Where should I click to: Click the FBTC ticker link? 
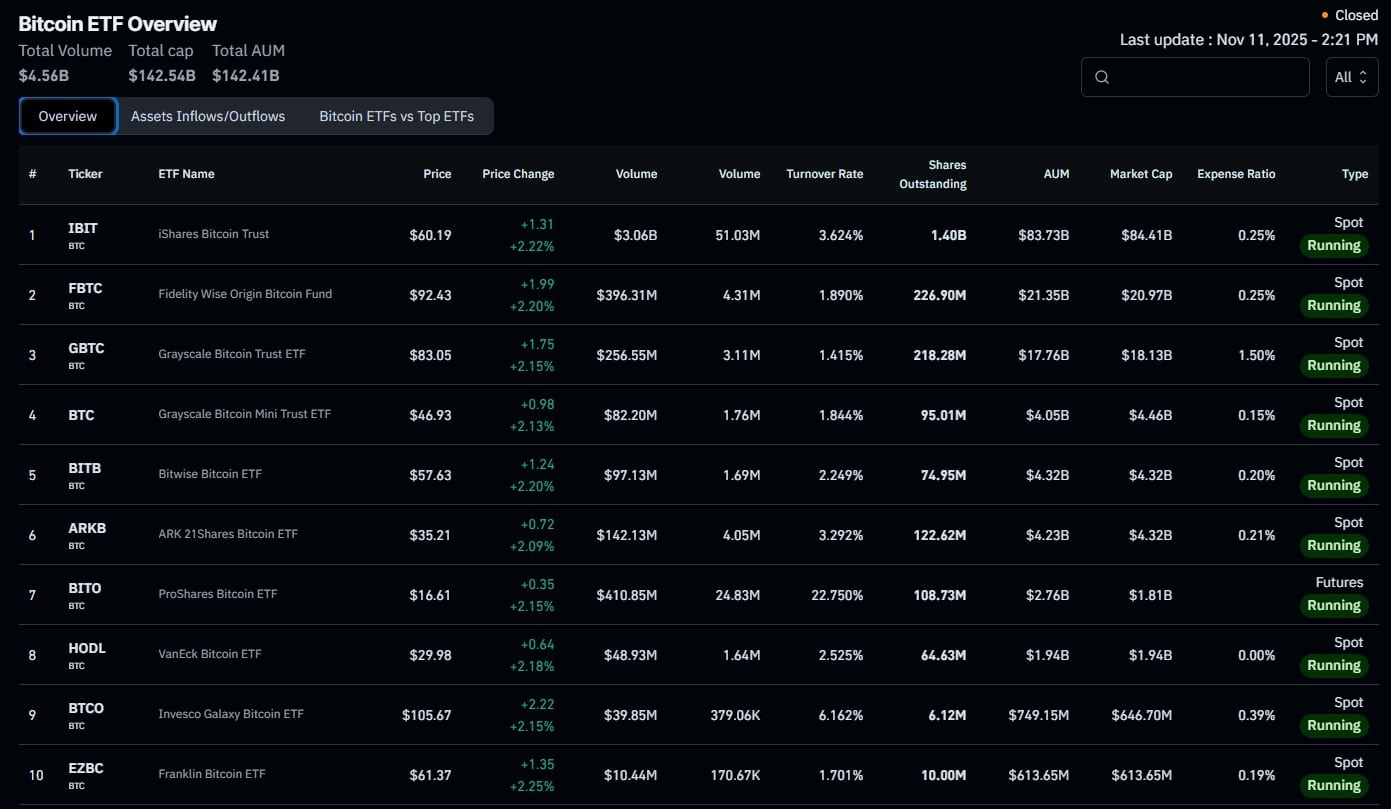pos(85,287)
